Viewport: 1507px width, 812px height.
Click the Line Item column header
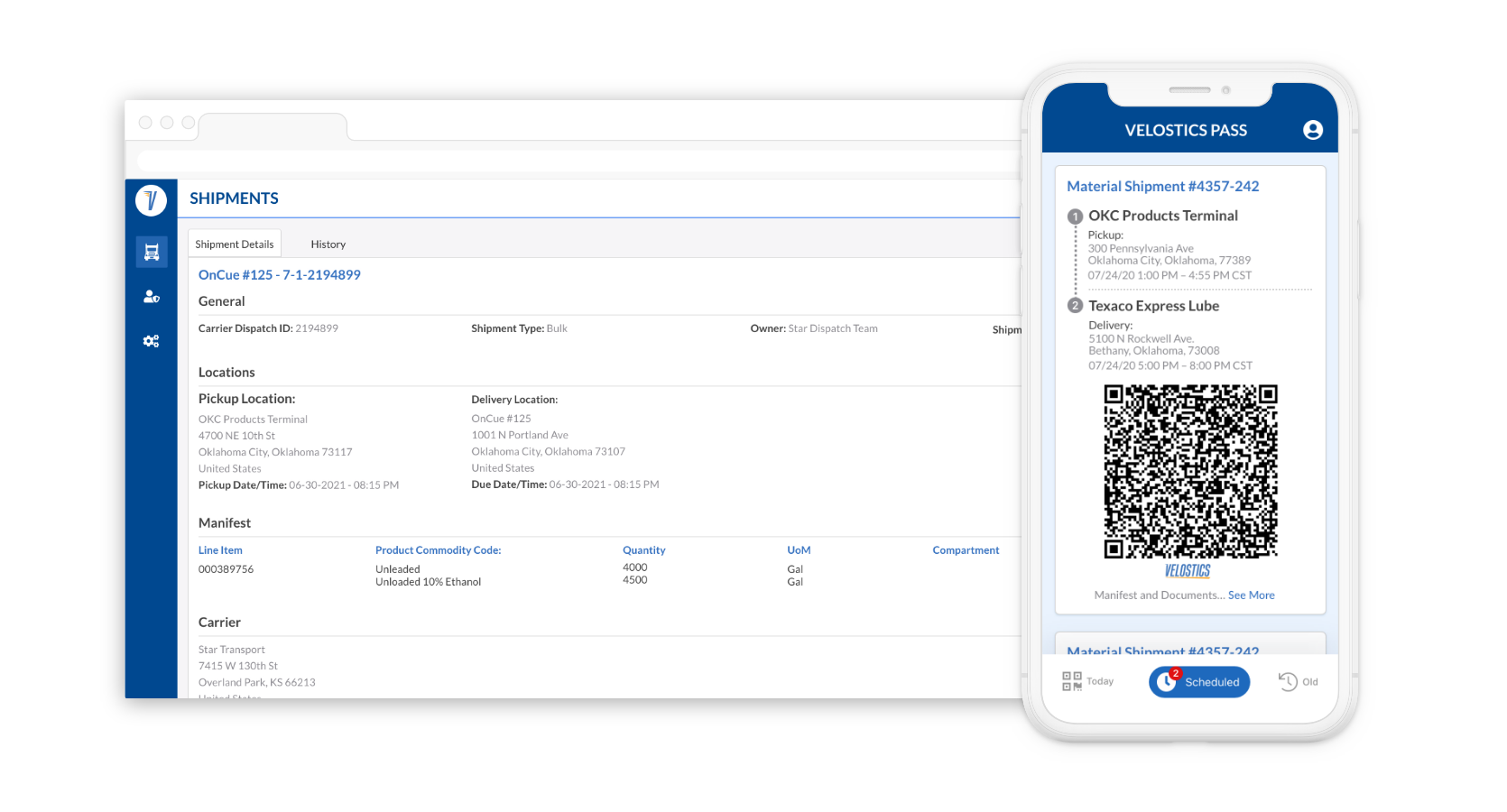pyautogui.click(x=220, y=550)
